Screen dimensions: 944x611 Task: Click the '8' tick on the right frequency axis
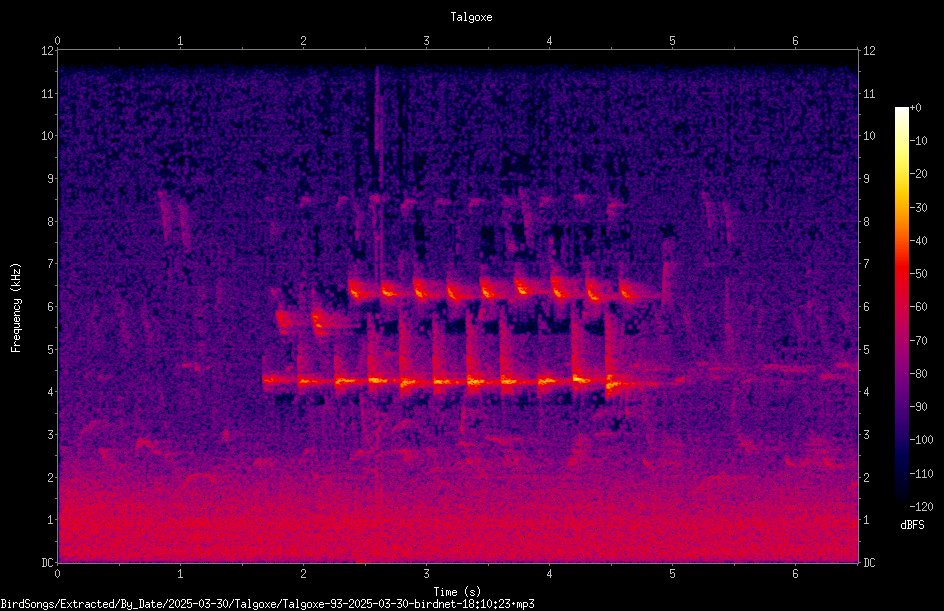coord(866,222)
